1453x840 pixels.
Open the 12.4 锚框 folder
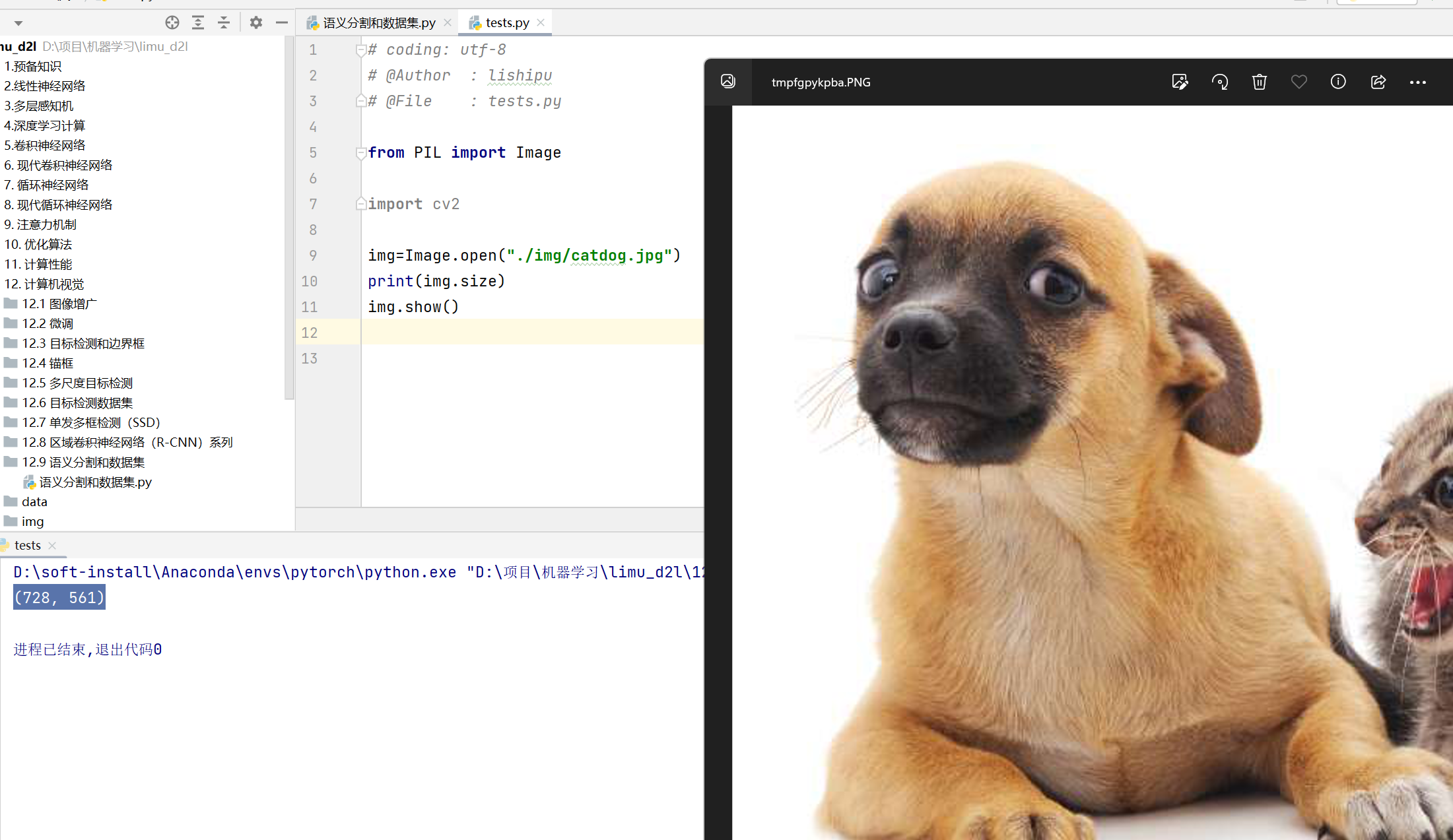[48, 364]
